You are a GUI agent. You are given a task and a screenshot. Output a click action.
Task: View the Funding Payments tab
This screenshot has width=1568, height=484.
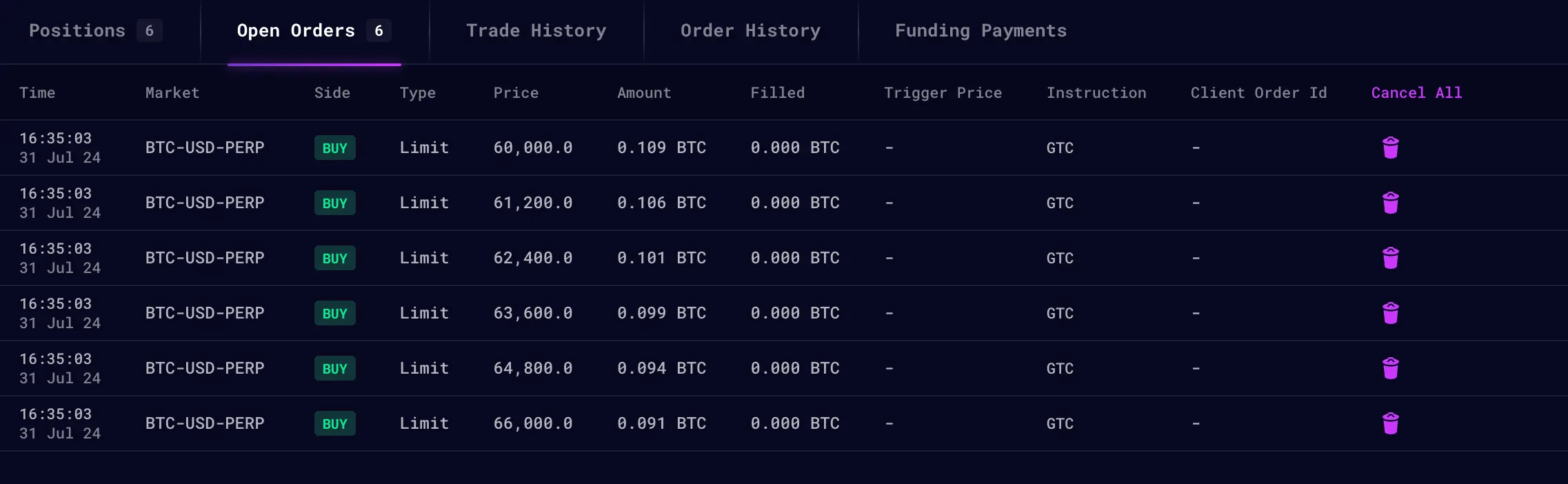[x=981, y=31]
